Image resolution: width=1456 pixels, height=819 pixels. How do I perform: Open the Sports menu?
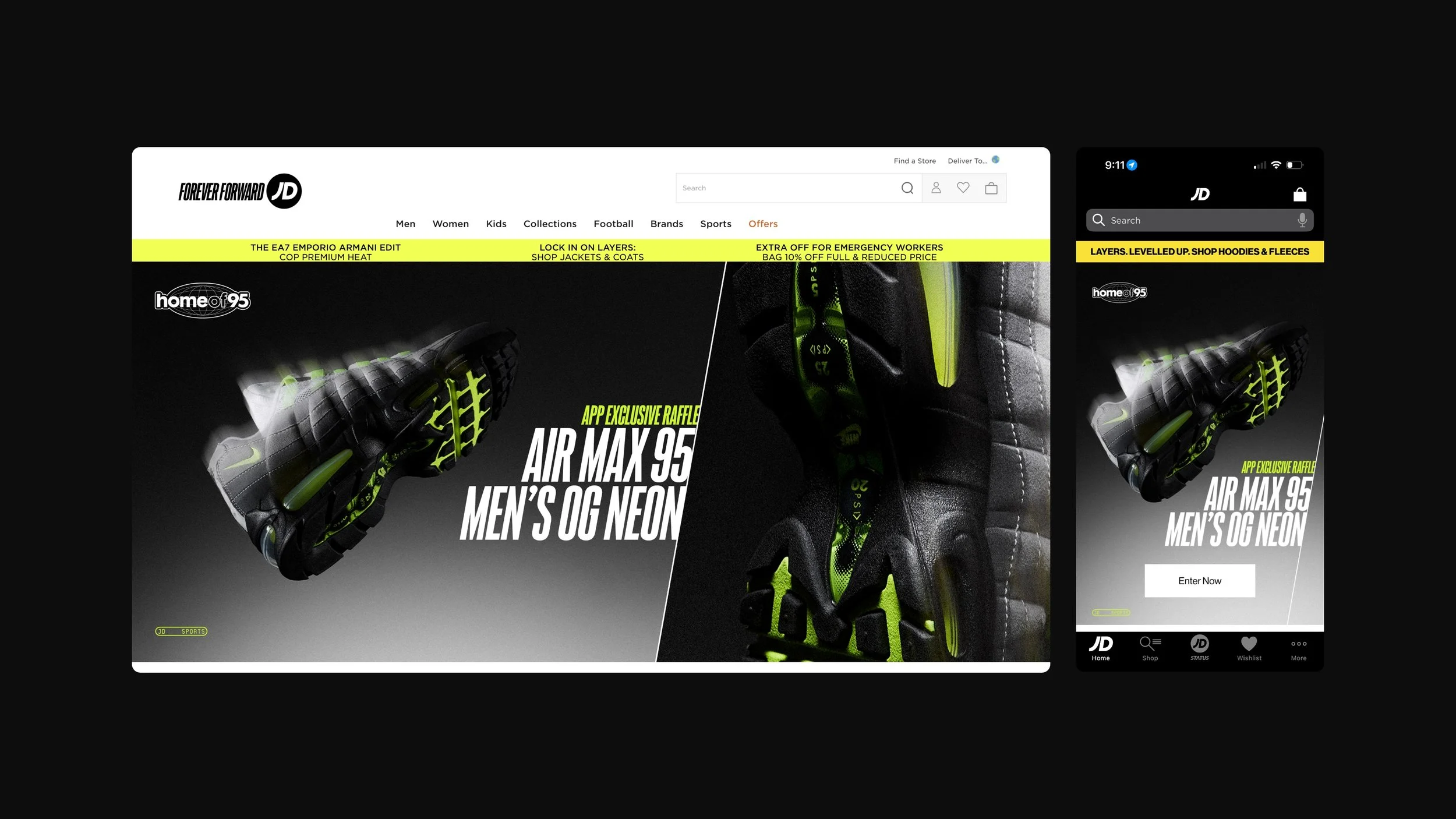[x=716, y=224]
